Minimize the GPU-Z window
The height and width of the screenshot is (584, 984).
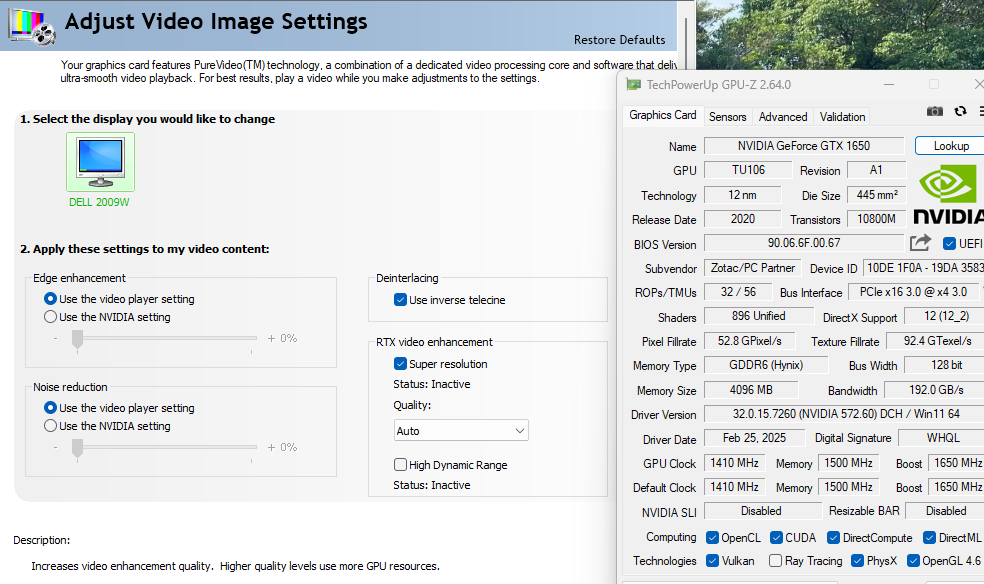point(889,85)
